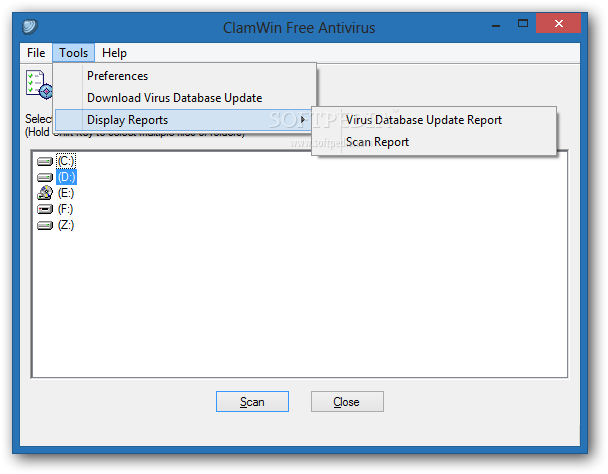Close the open Tools menu

[73, 53]
